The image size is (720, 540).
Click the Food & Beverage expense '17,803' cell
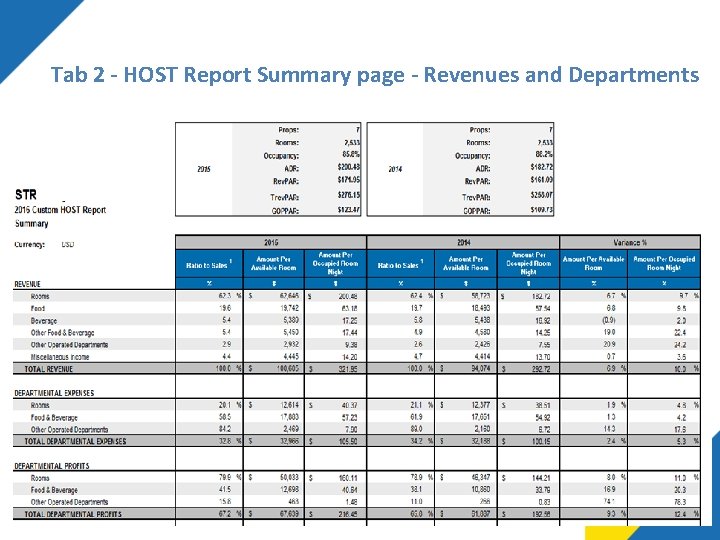pyautogui.click(x=289, y=417)
